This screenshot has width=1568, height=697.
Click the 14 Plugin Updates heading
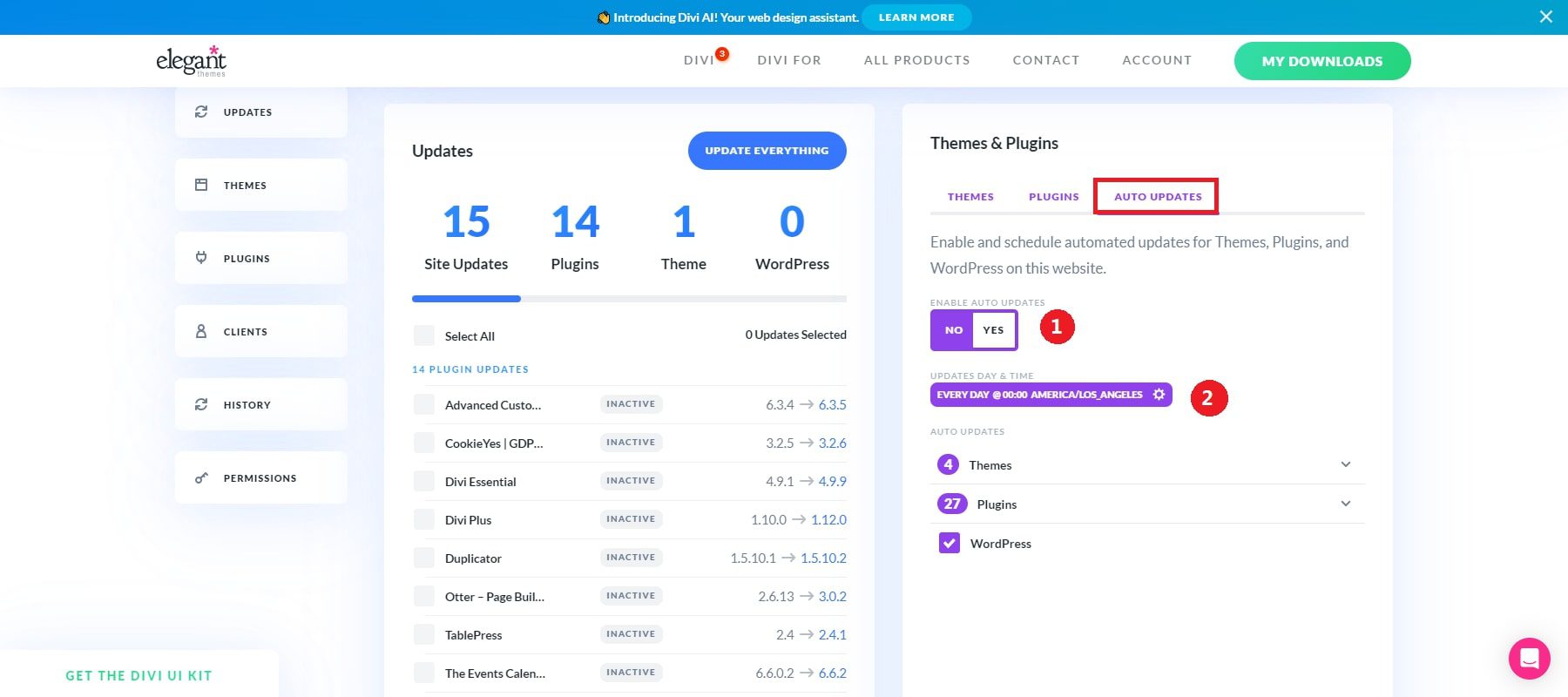pos(470,369)
